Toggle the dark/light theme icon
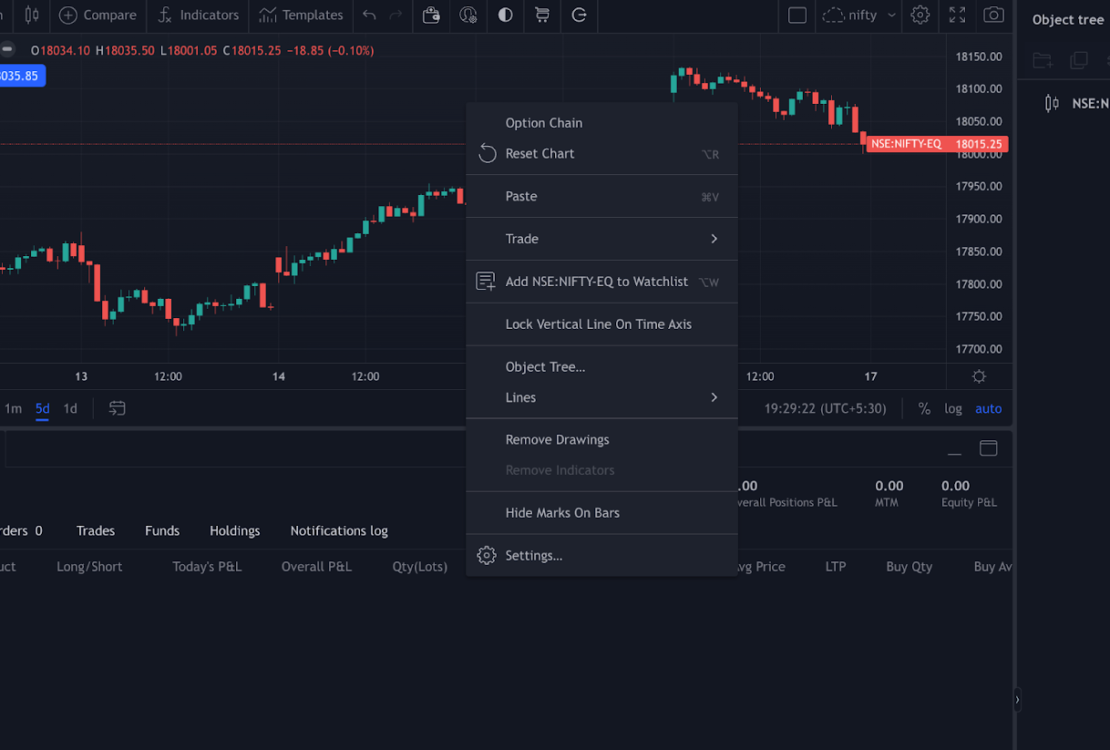The width and height of the screenshot is (1110, 750). (505, 15)
